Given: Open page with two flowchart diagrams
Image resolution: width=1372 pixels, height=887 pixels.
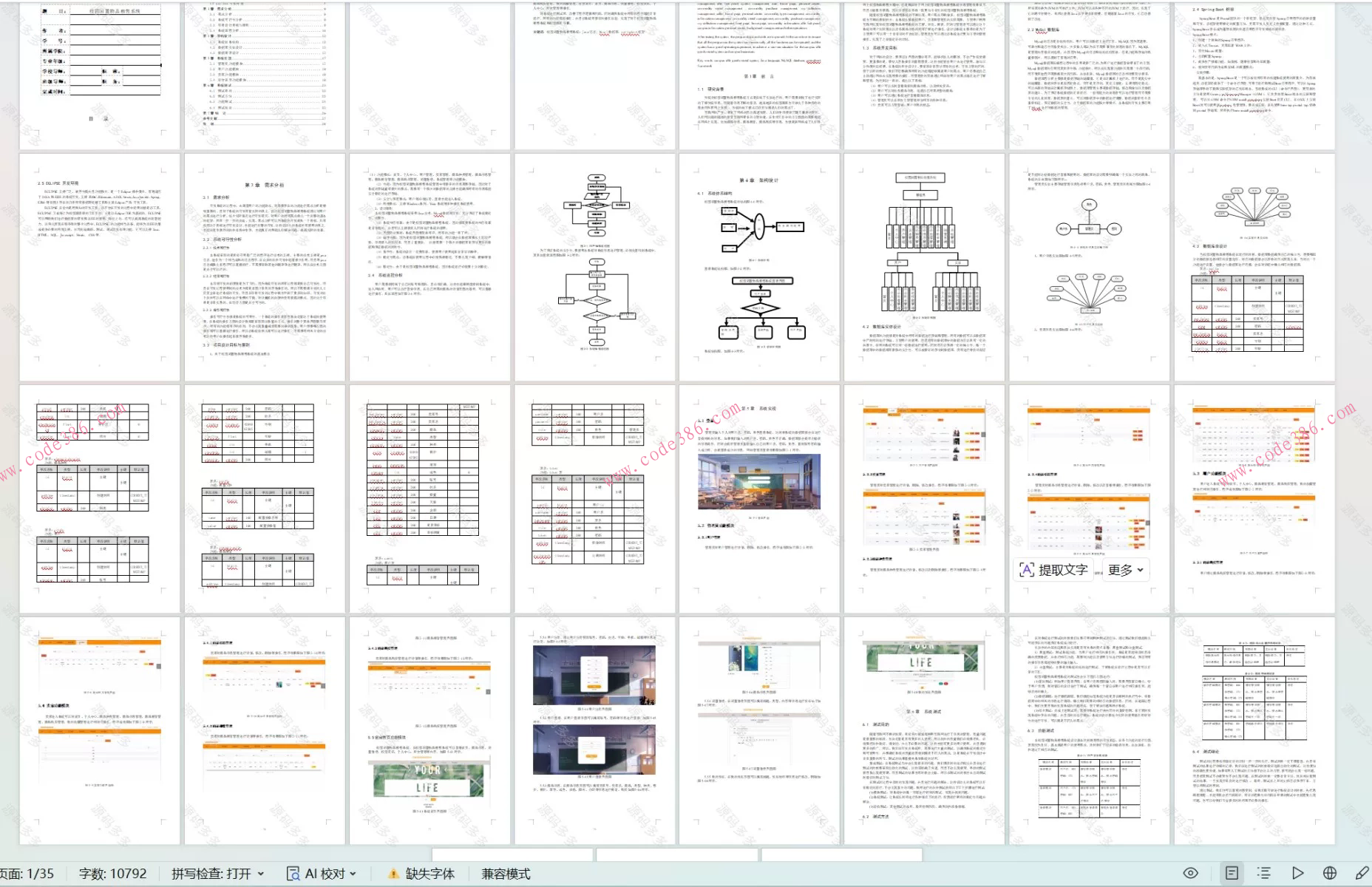Looking at the screenshot, I should tap(595, 266).
